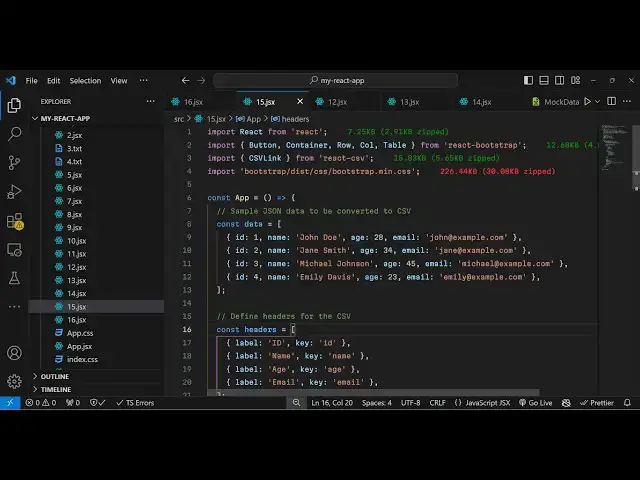This screenshot has width=640, height=480.
Task: Open notifications bell in status bar
Action: [x=627, y=403]
